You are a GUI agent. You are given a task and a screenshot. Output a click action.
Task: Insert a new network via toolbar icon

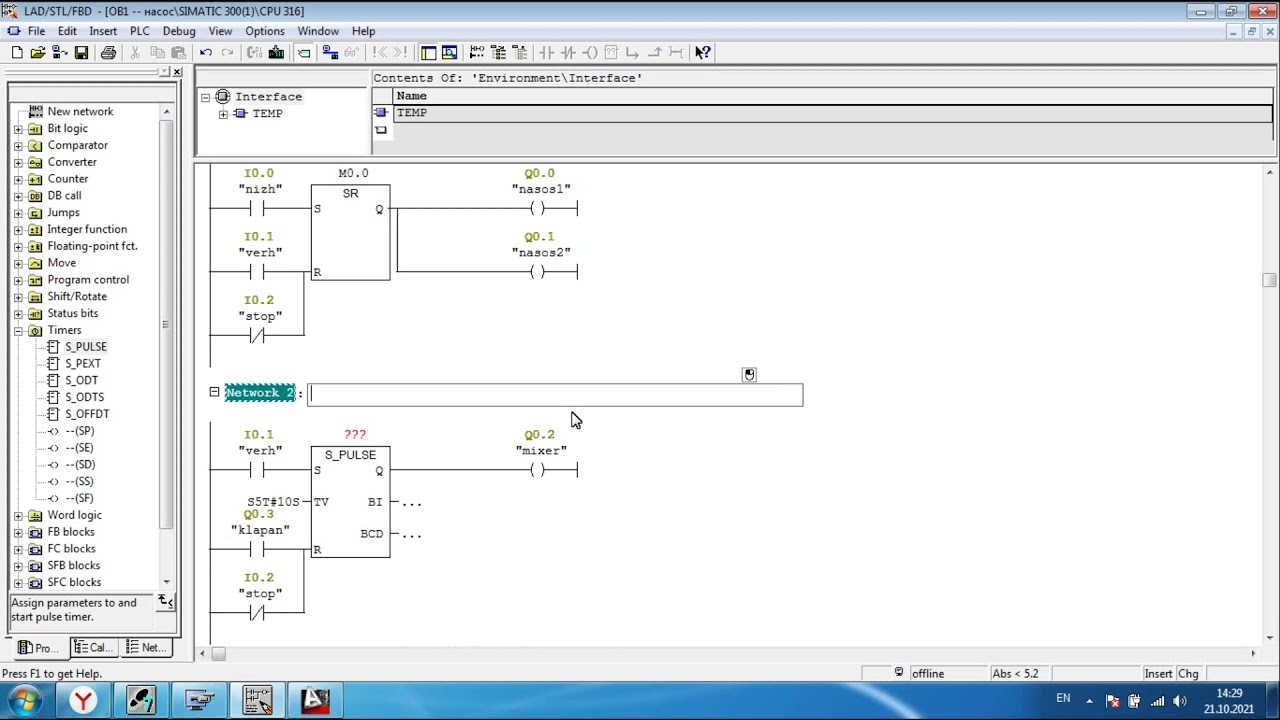pyautogui.click(x=477, y=53)
